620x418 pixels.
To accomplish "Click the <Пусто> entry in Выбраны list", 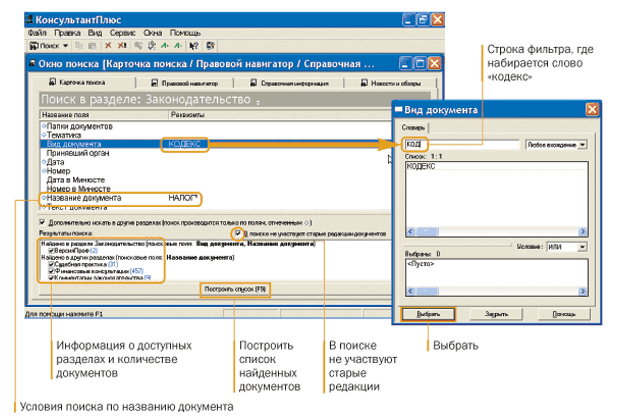I will pos(420,264).
